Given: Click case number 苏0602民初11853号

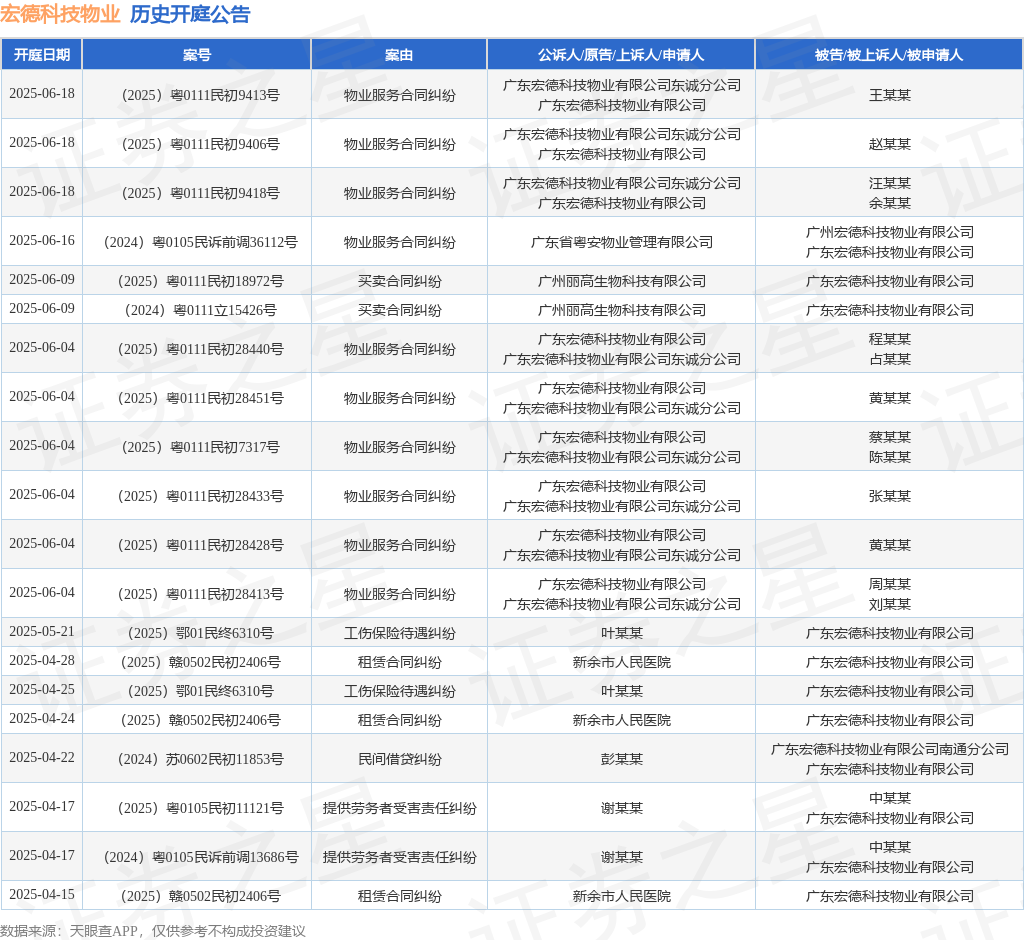Looking at the screenshot, I should tap(200, 759).
